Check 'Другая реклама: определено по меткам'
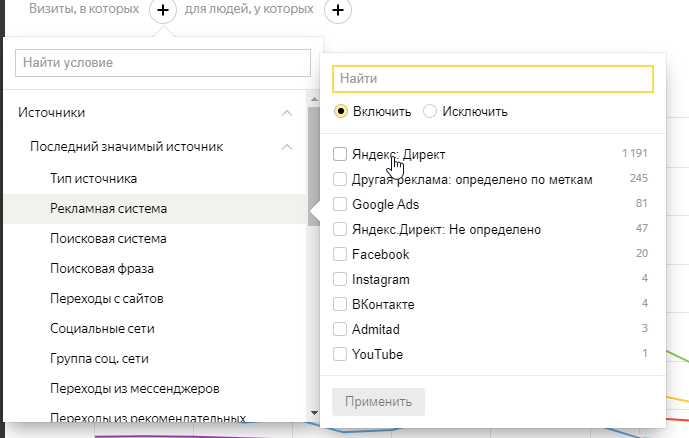This screenshot has height=438, width=689. click(340, 179)
